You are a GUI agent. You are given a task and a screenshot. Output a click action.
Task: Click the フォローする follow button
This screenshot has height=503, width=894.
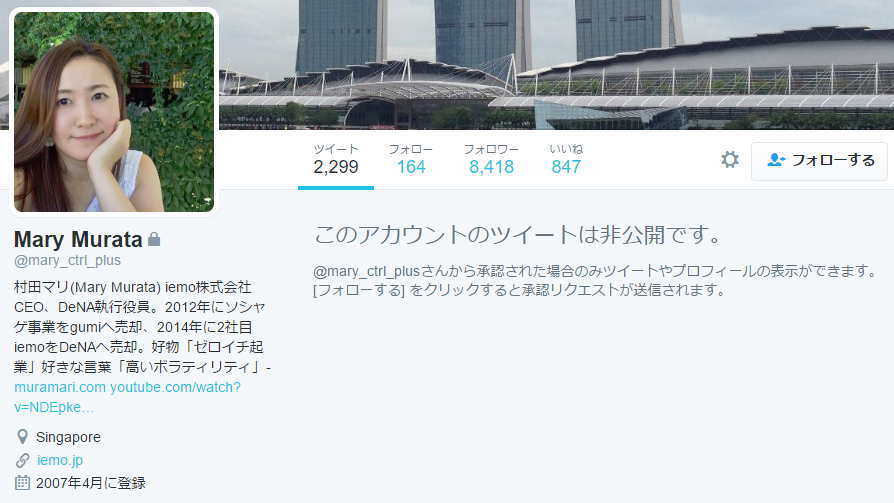click(819, 161)
